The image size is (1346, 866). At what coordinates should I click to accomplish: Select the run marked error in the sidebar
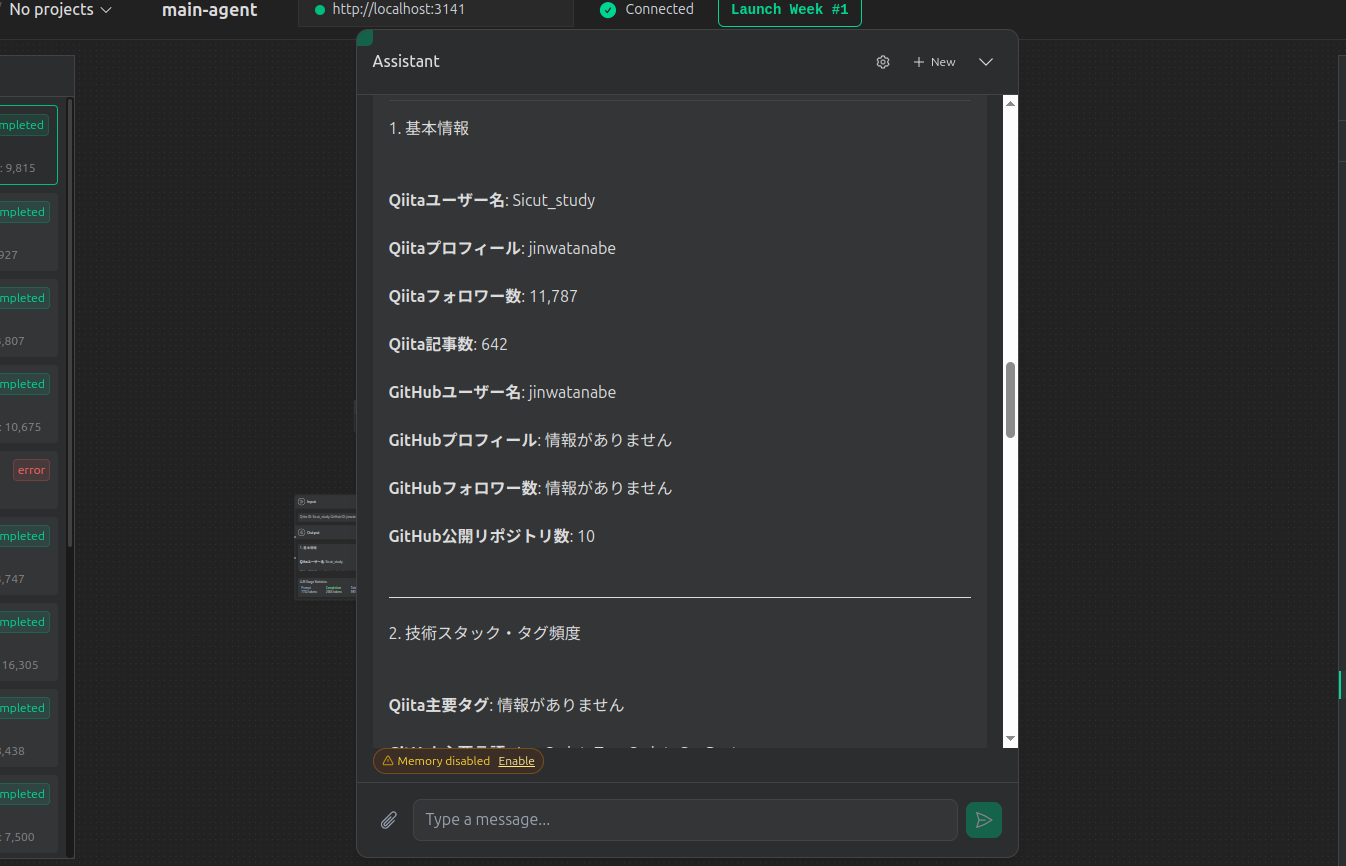pyautogui.click(x=31, y=469)
